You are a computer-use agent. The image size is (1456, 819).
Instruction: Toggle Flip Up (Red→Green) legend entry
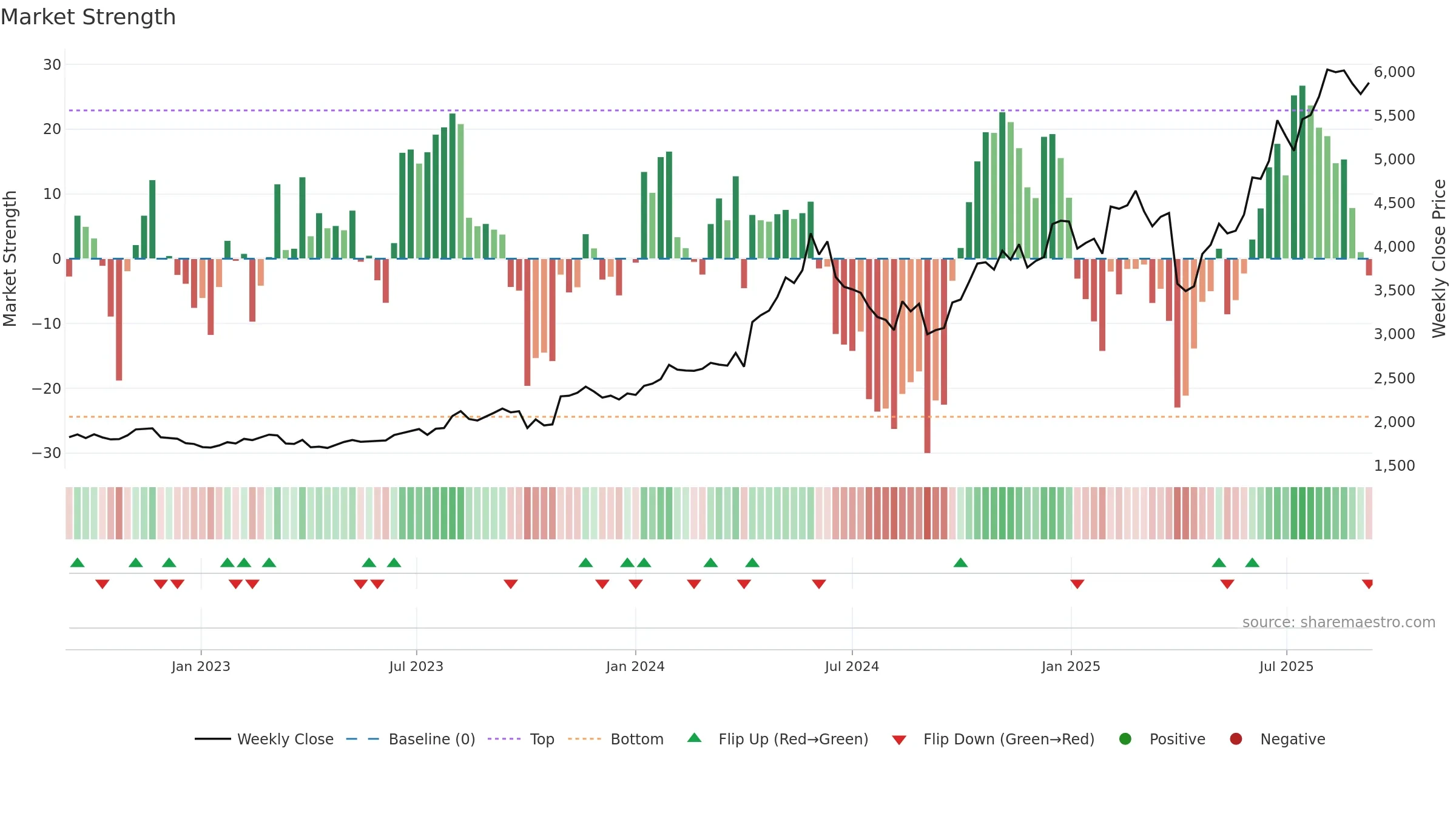778,739
